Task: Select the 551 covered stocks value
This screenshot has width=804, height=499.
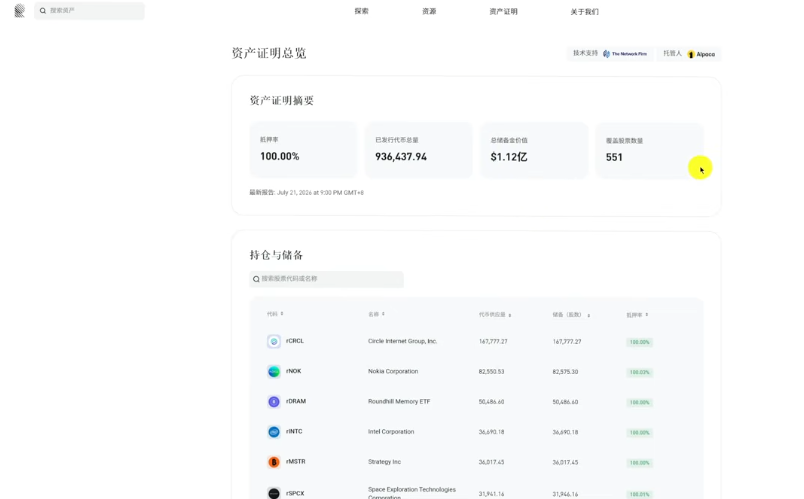Action: (x=614, y=157)
